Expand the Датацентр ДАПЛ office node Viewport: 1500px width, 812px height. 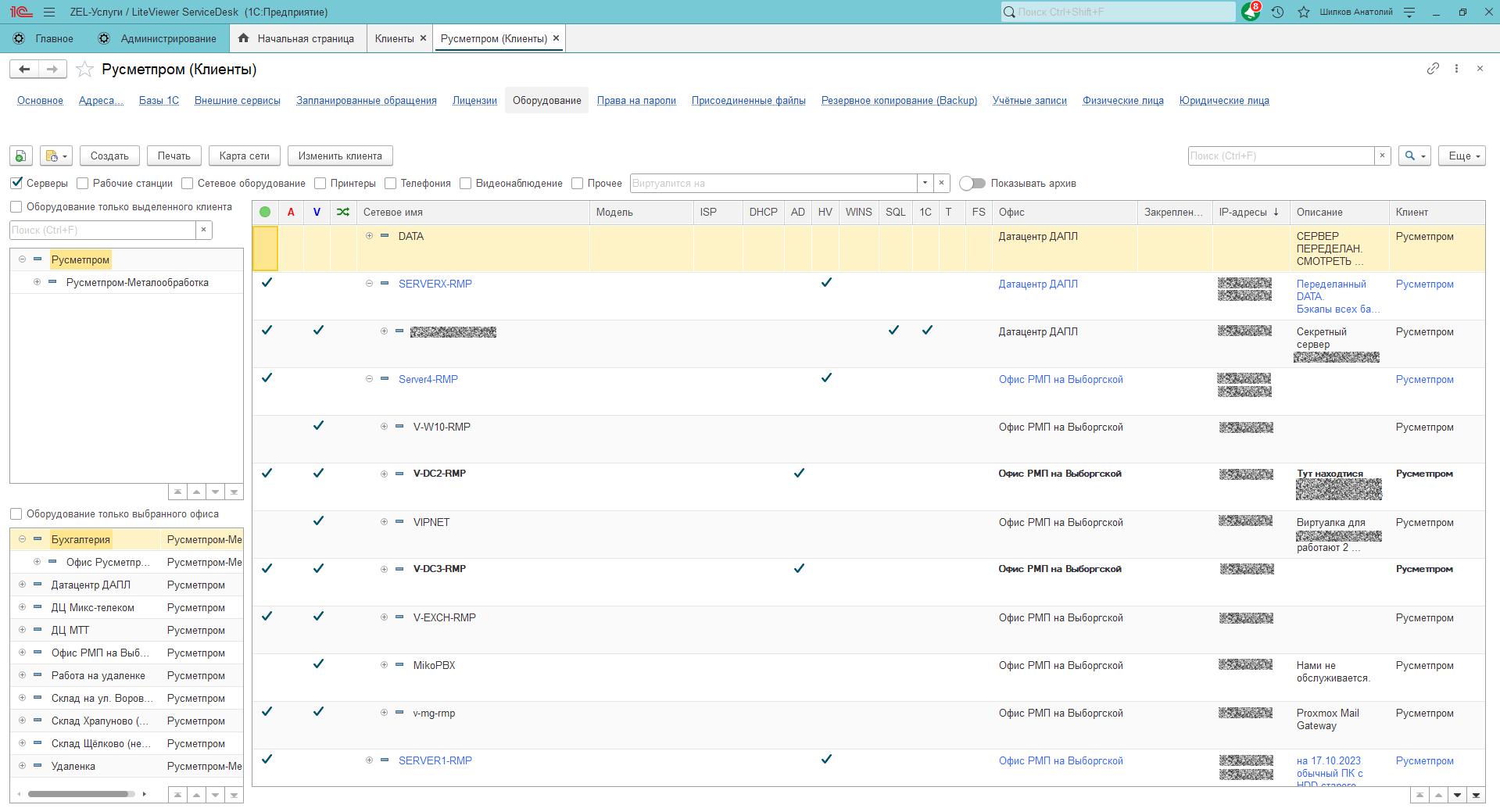coord(22,585)
